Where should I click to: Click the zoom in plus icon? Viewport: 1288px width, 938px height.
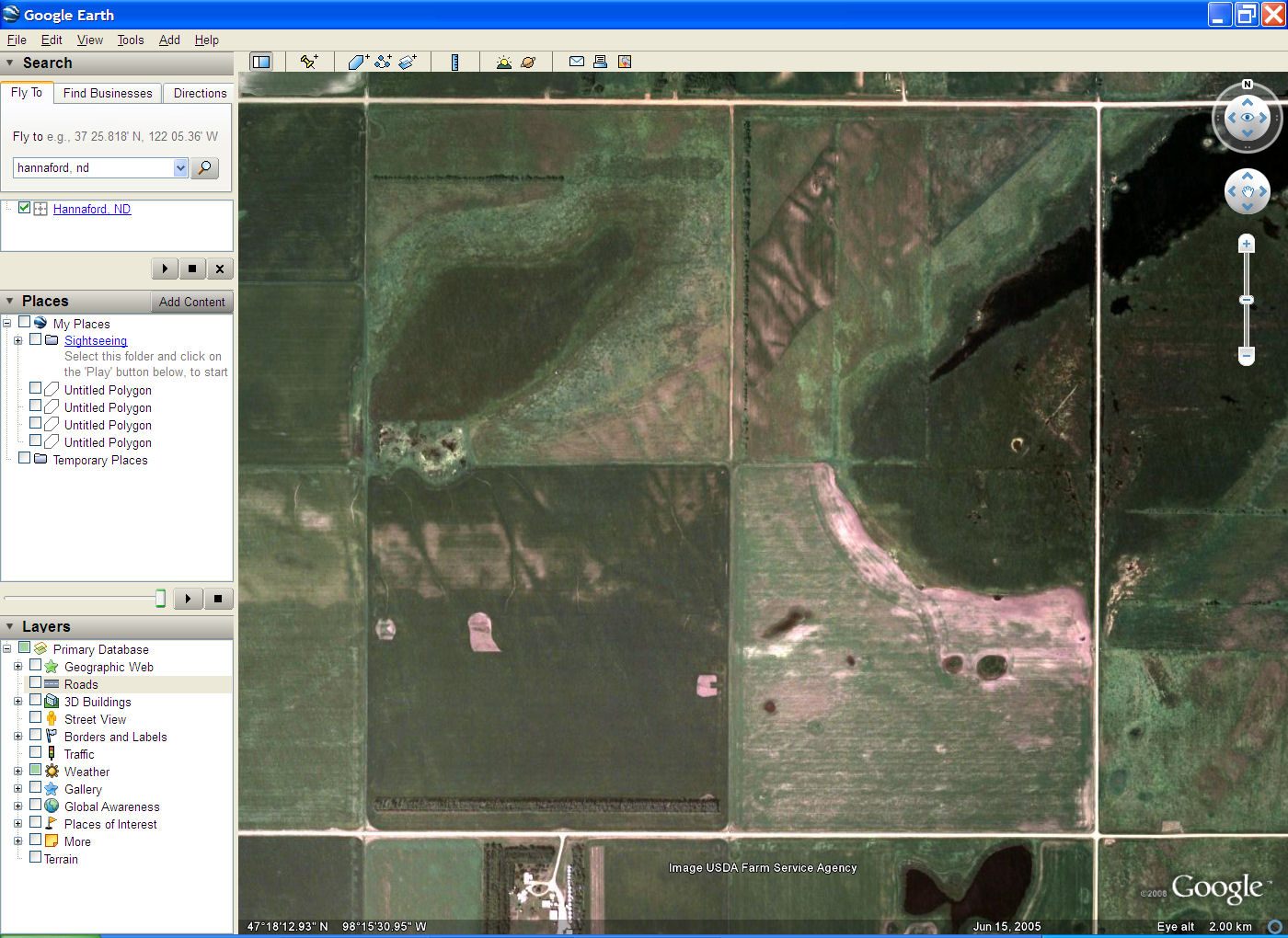[1247, 244]
